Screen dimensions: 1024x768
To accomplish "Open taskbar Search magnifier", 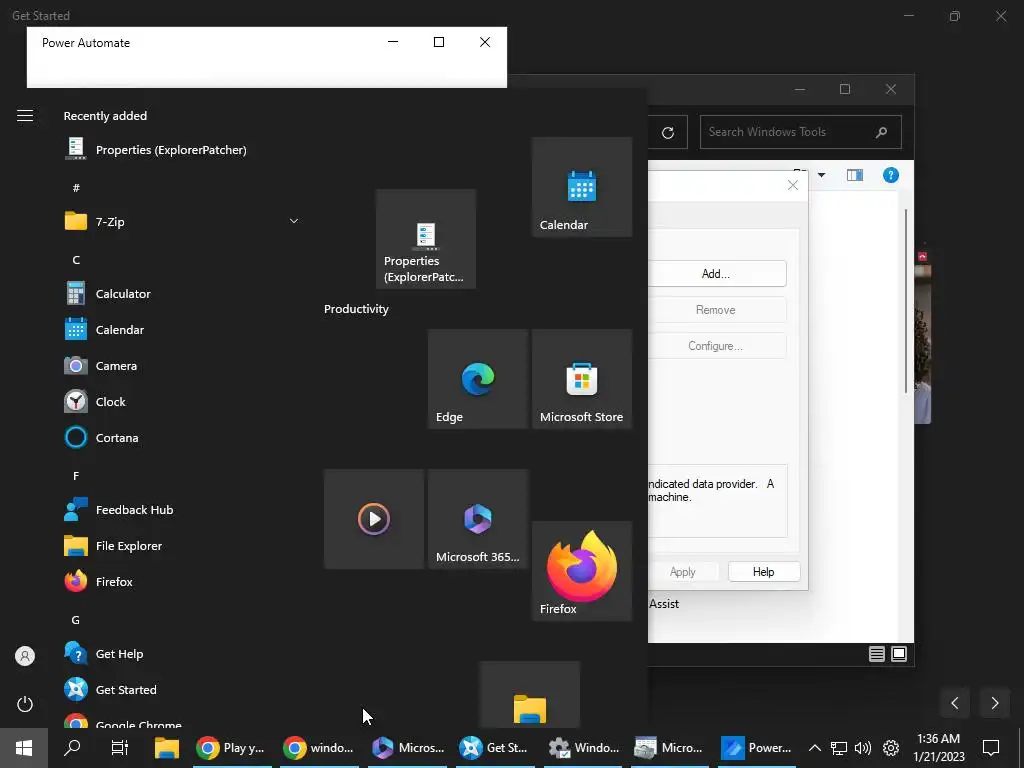I will 72,748.
